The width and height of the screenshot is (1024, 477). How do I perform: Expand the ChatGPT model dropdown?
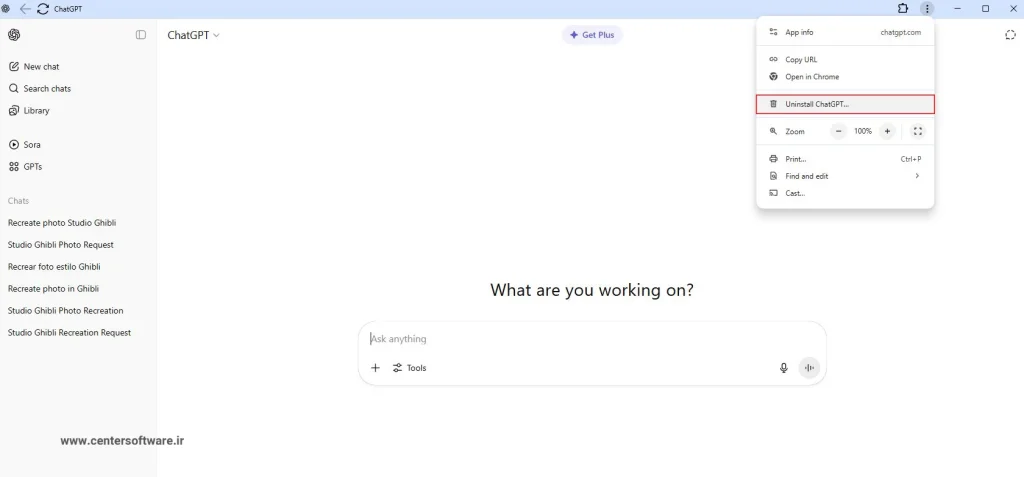tap(193, 35)
